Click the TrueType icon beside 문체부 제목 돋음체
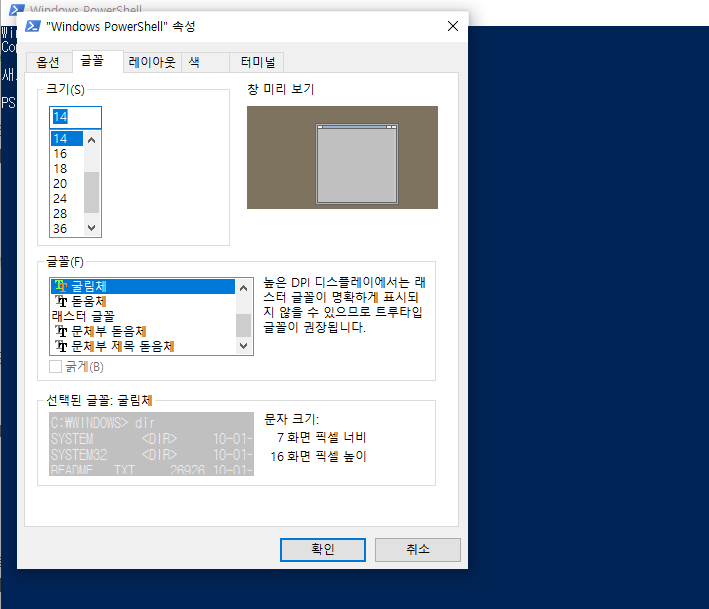 pos(61,346)
